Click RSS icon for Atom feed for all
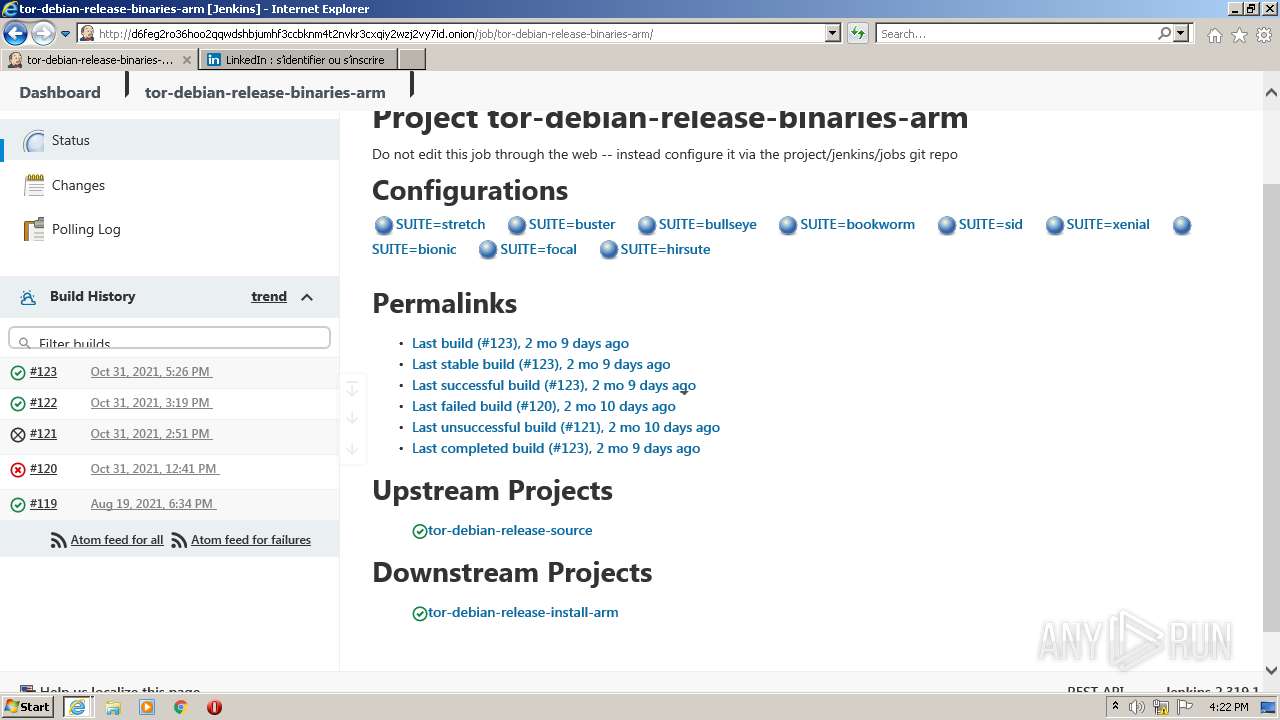Image resolution: width=1280 pixels, height=720 pixels. [x=59, y=540]
